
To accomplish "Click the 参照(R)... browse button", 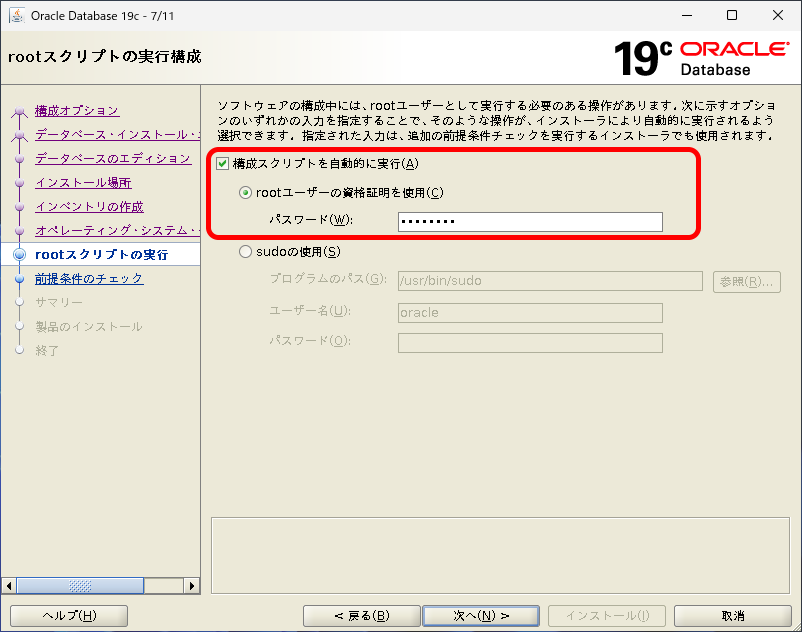I will tap(747, 282).
